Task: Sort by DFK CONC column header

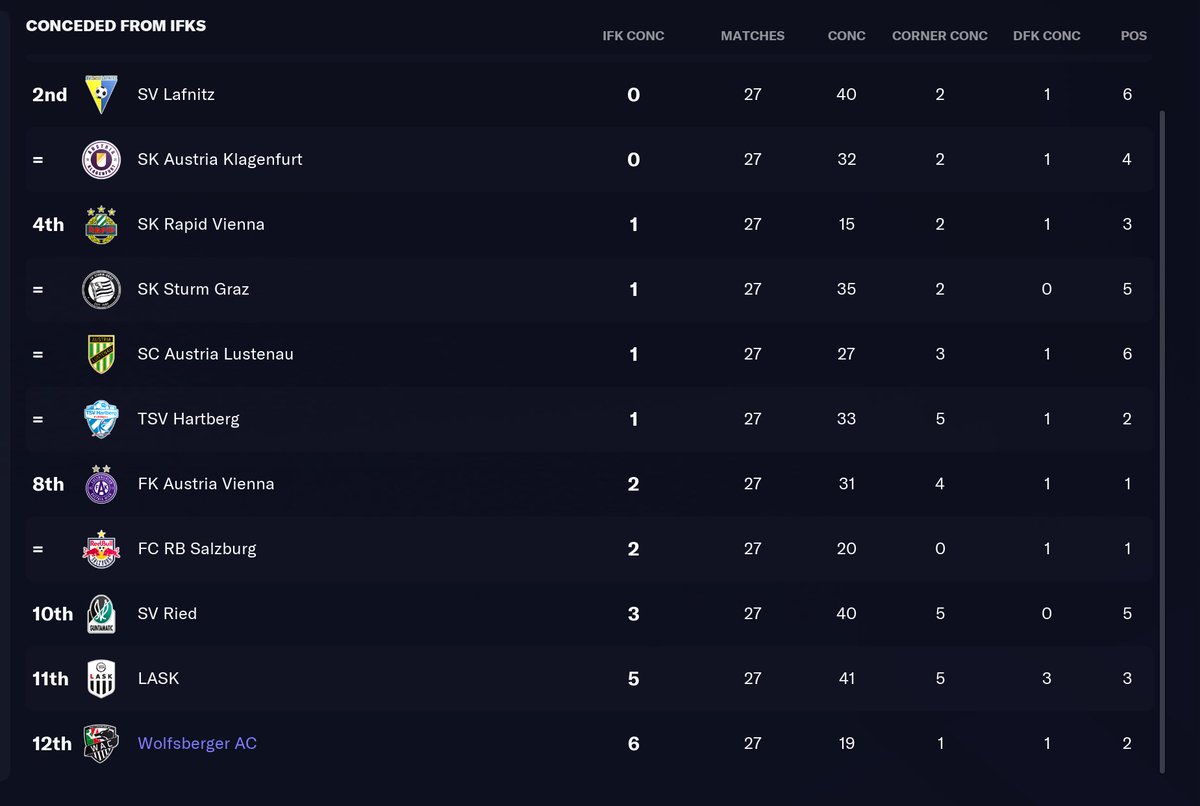Action: point(1047,35)
